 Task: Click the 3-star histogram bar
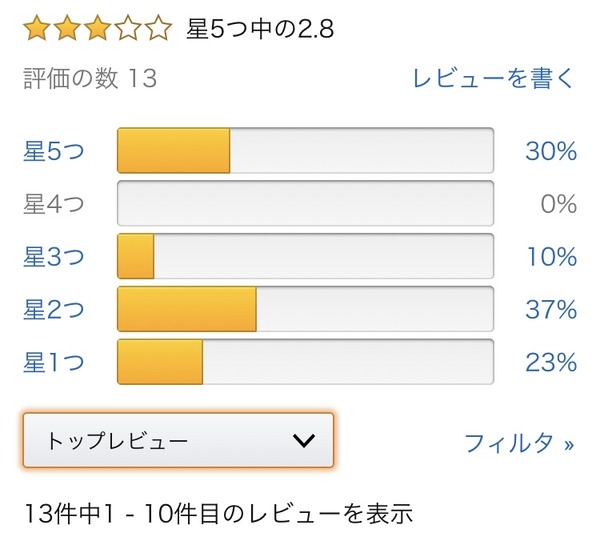click(x=305, y=257)
